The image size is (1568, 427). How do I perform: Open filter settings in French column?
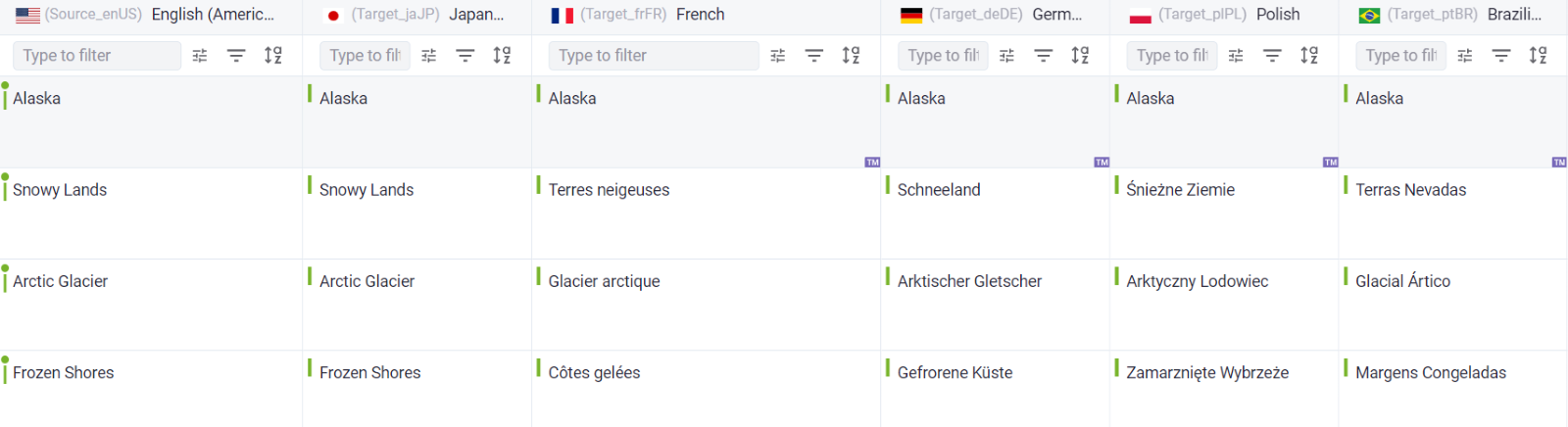pos(778,56)
